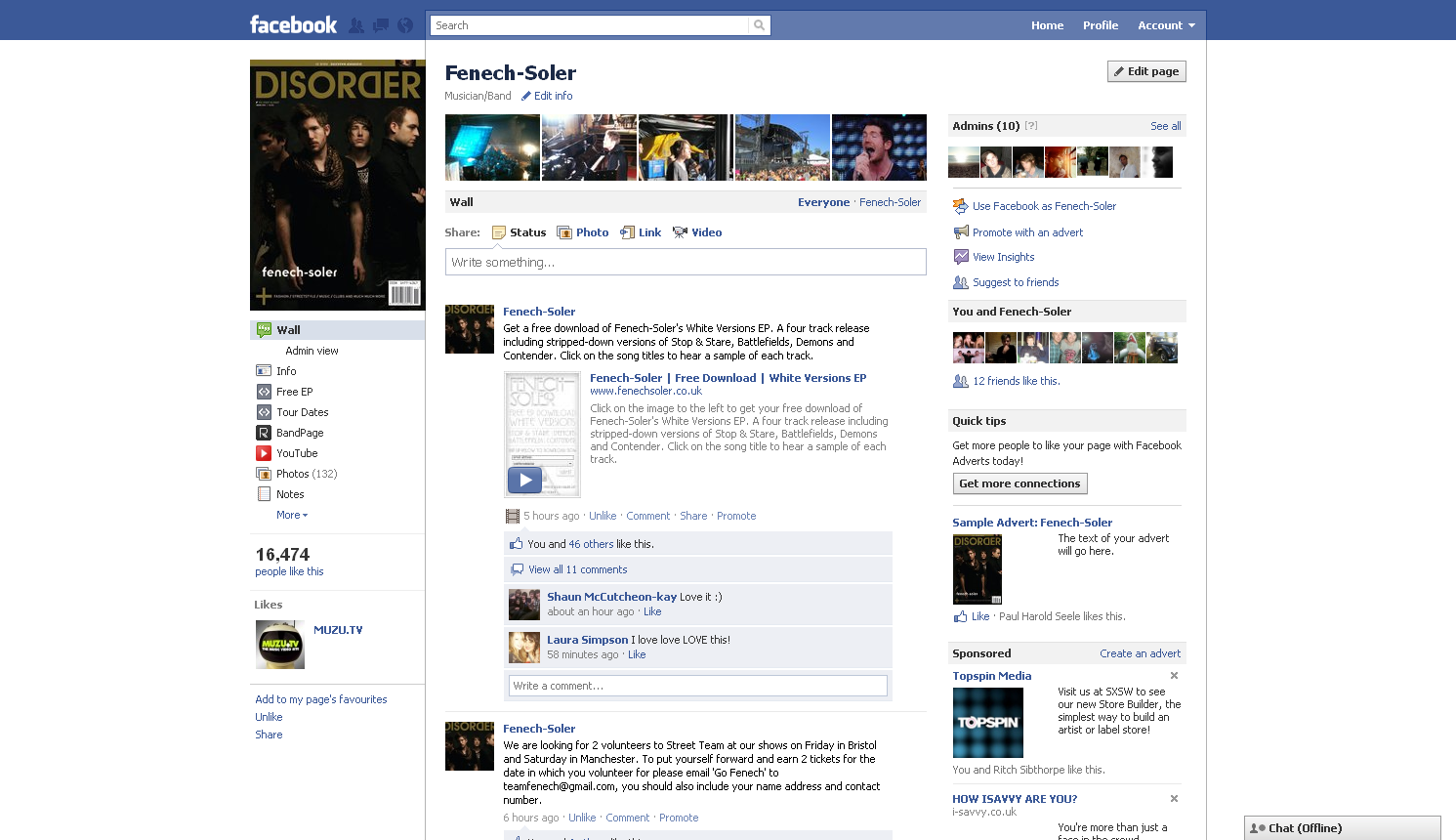Go to Profile in top navigation
Image resolution: width=1456 pixels, height=840 pixels.
1101,25
